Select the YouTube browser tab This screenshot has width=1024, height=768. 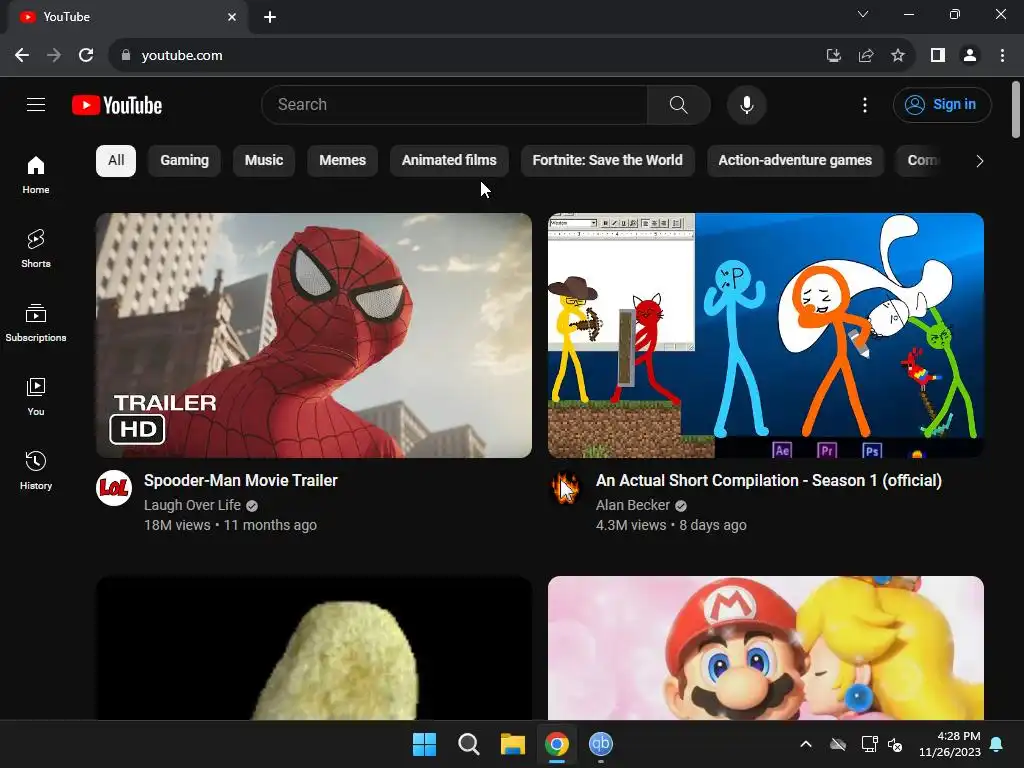point(127,17)
